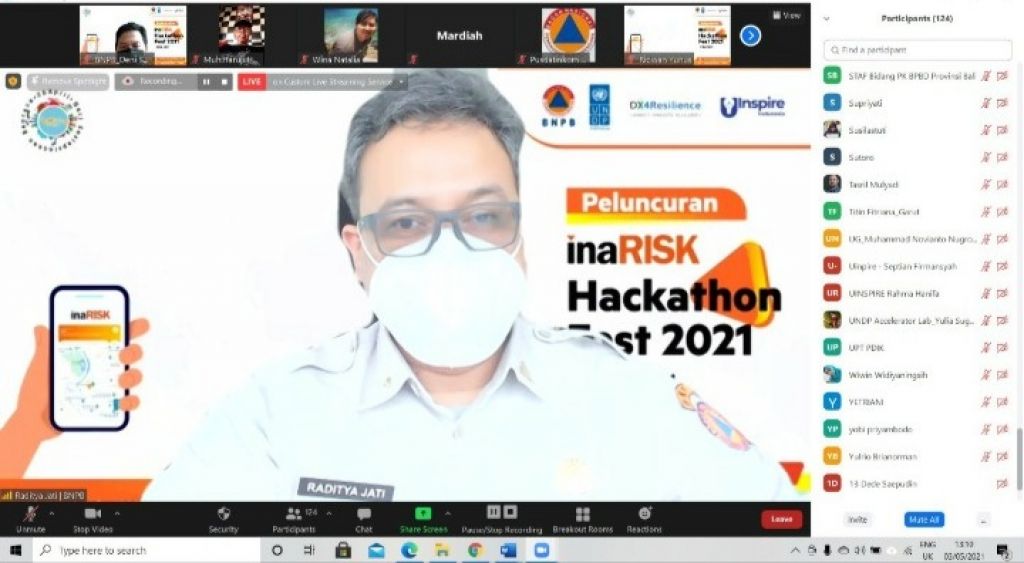Open the more options menu beside Mute All

point(983,520)
